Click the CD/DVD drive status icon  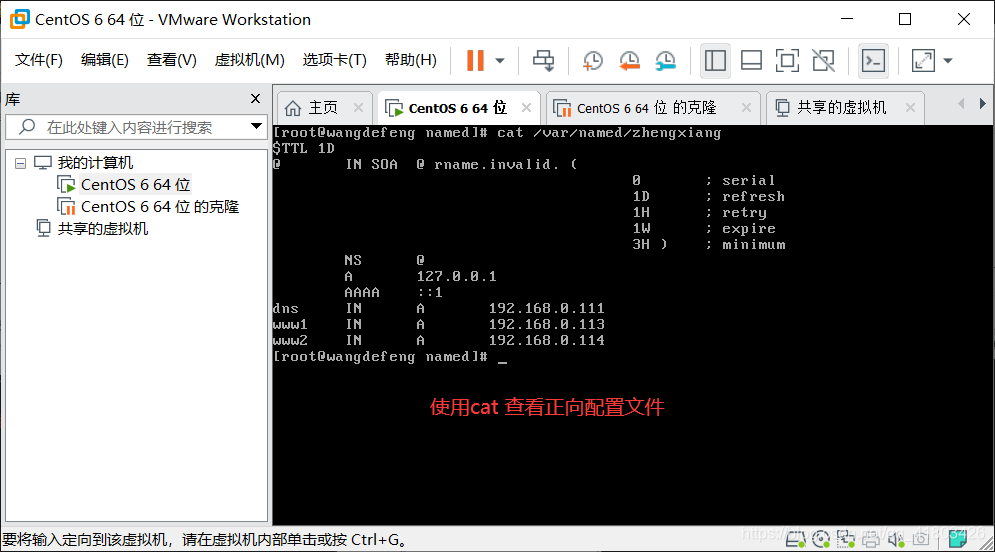820,539
